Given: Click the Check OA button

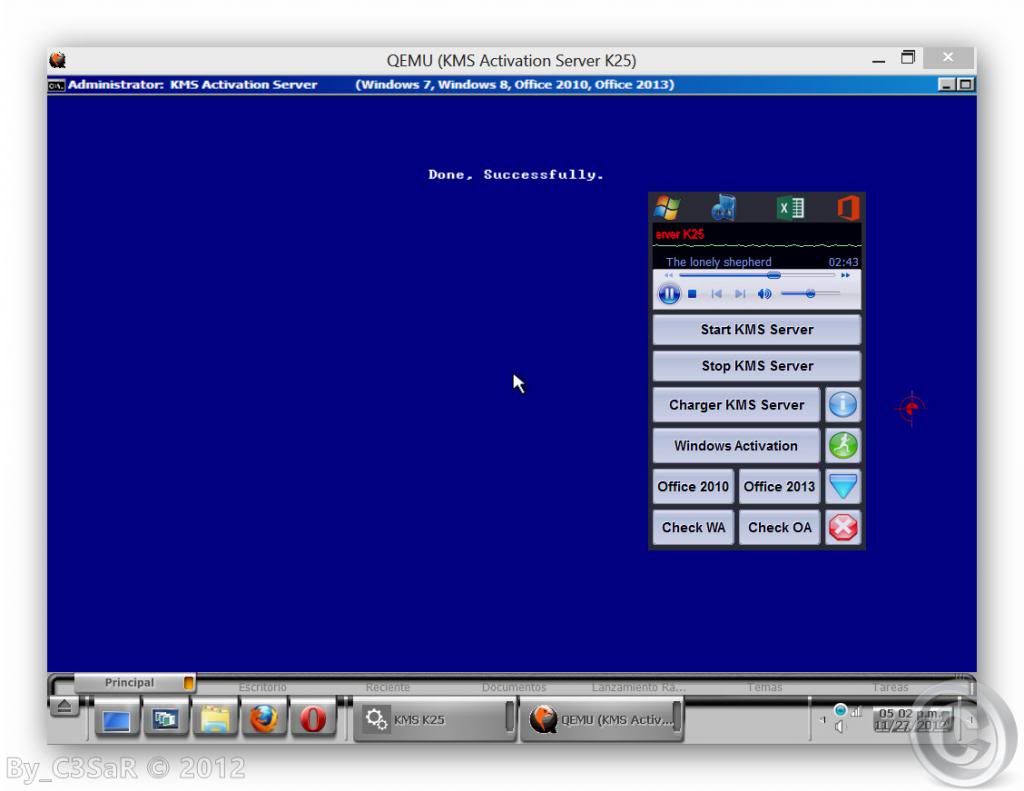Looking at the screenshot, I should click(779, 528).
